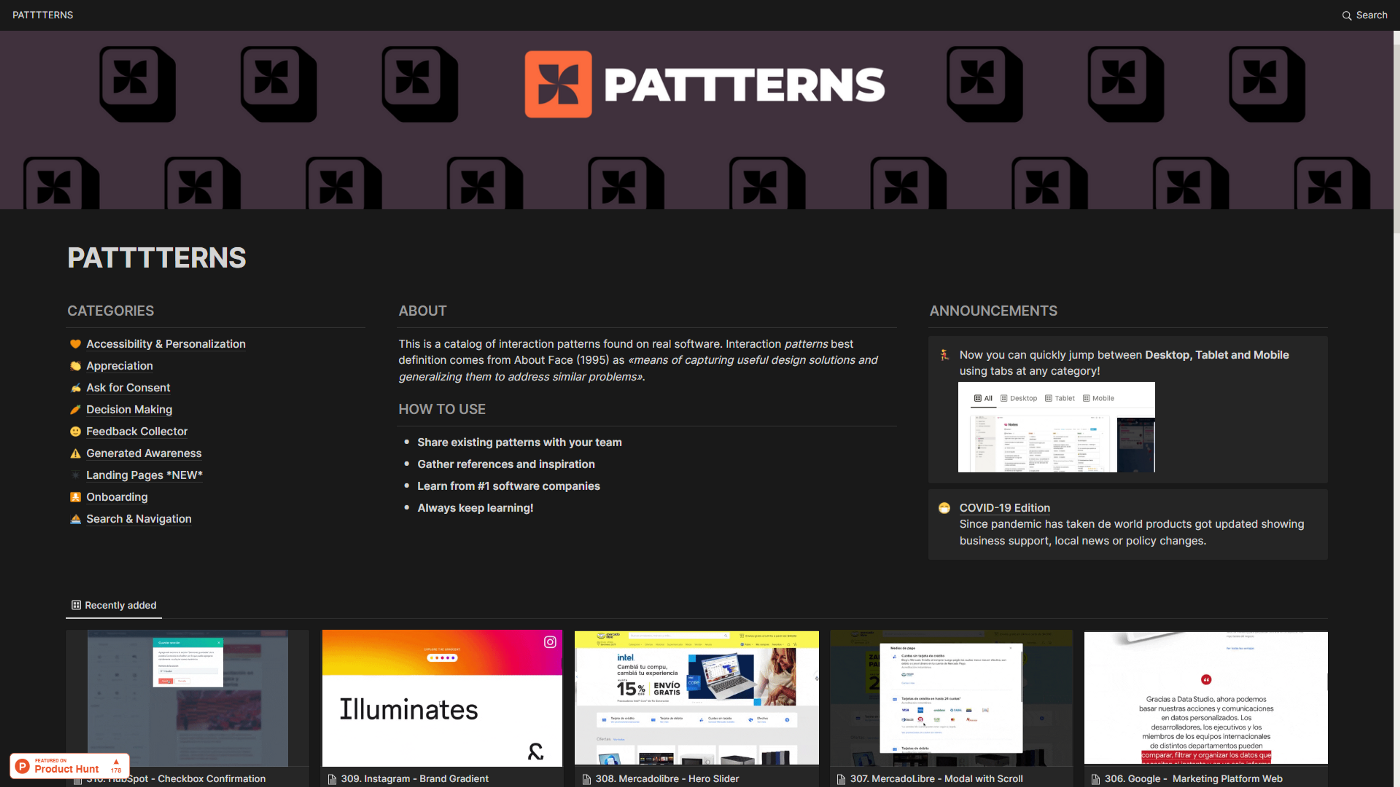Click 'Share existing patterns with your team' bullet
The image size is (1400, 787).
coord(520,442)
